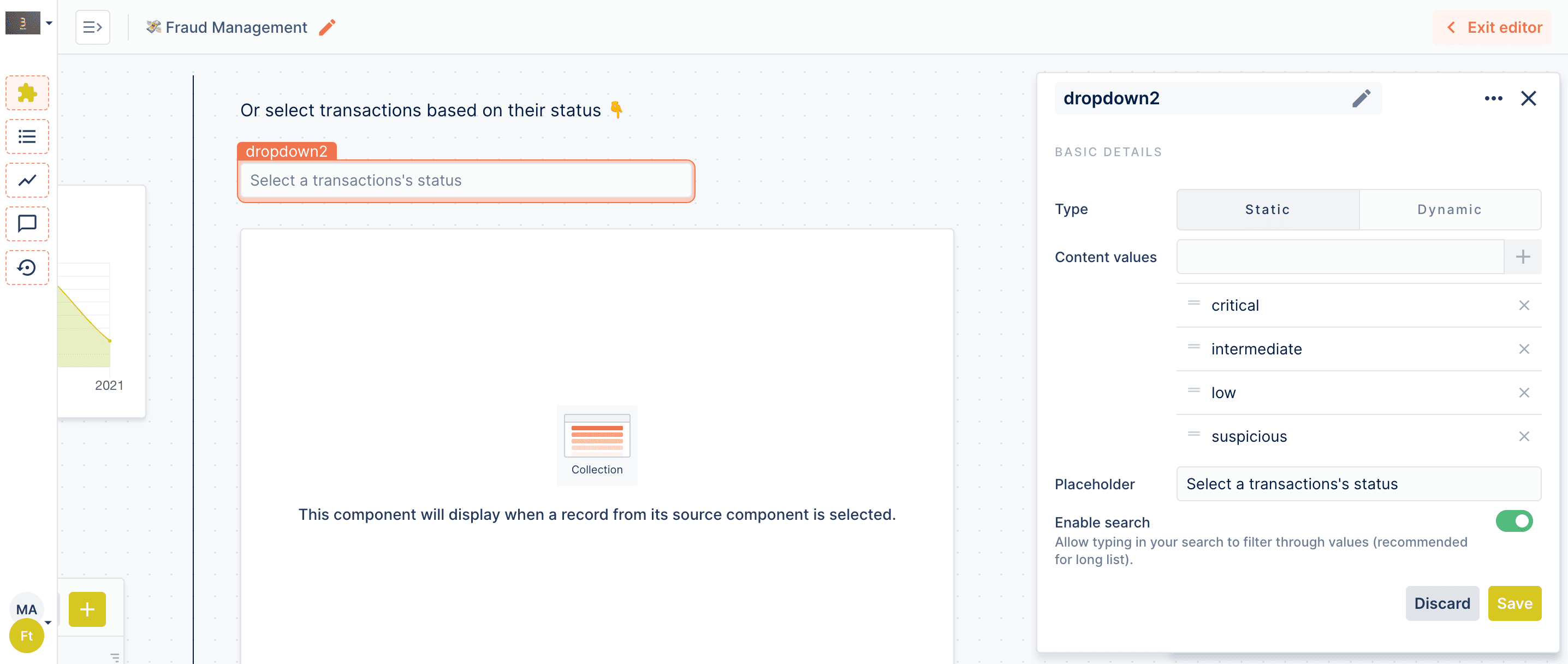Open the three-dots menu in dropdown2 panel
The height and width of the screenshot is (664, 1568).
click(x=1493, y=99)
